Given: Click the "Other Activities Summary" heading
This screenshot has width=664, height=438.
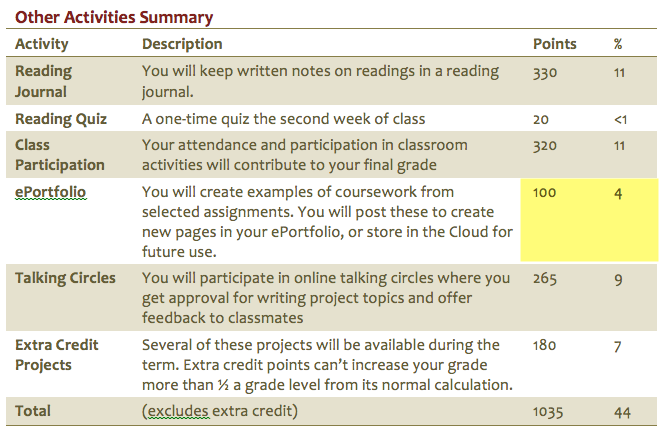Looking at the screenshot, I should [113, 17].
